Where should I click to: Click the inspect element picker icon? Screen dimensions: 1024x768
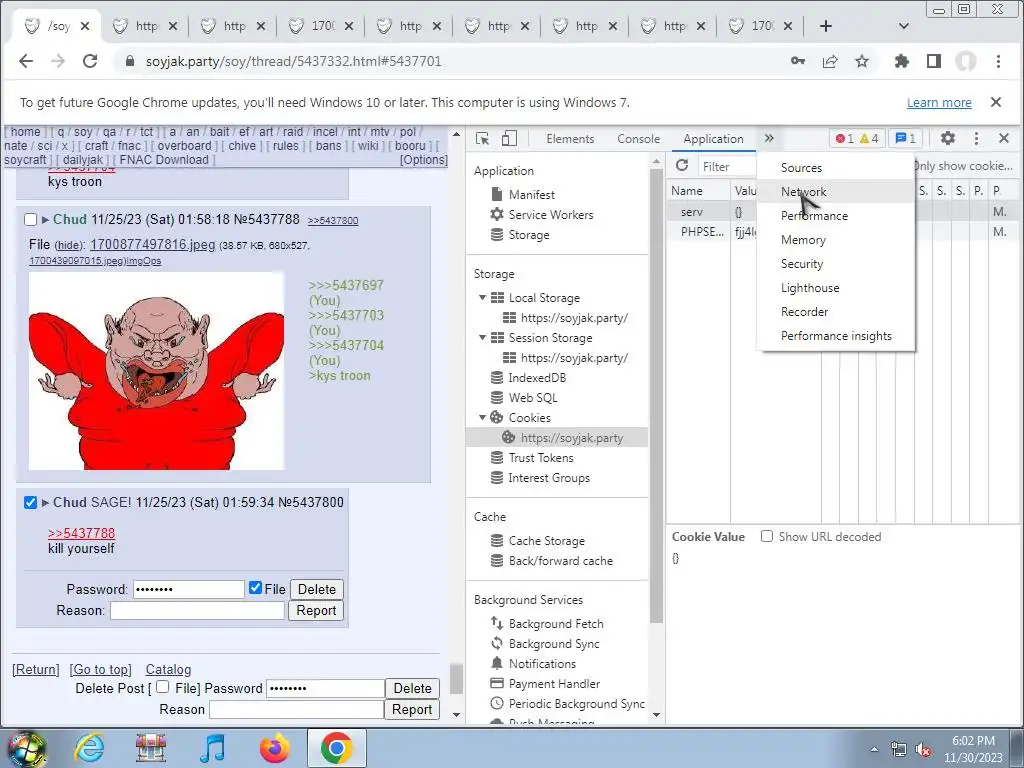coord(483,138)
